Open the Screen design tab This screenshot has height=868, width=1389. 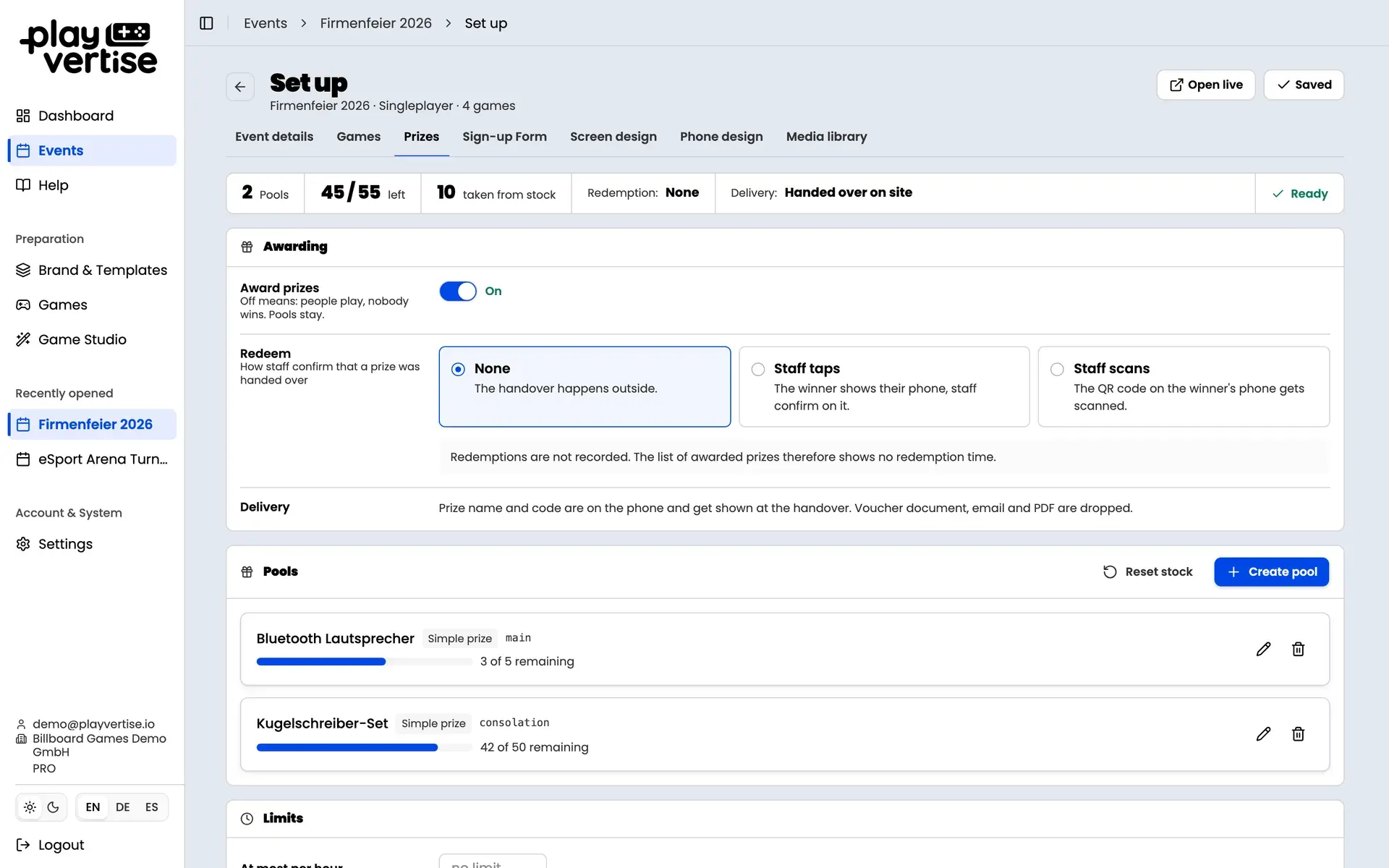[613, 137]
